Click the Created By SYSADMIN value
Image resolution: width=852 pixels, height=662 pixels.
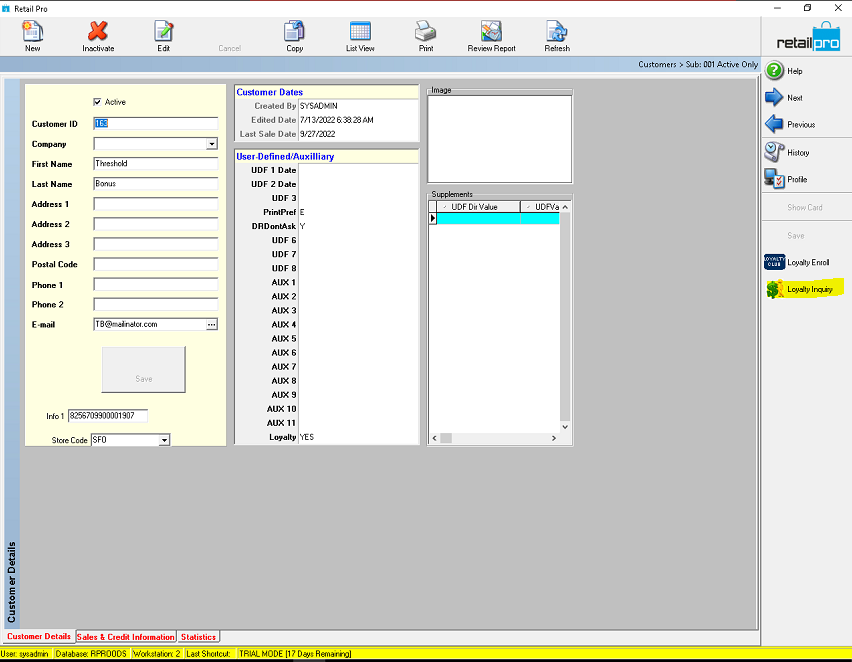pyautogui.click(x=318, y=106)
